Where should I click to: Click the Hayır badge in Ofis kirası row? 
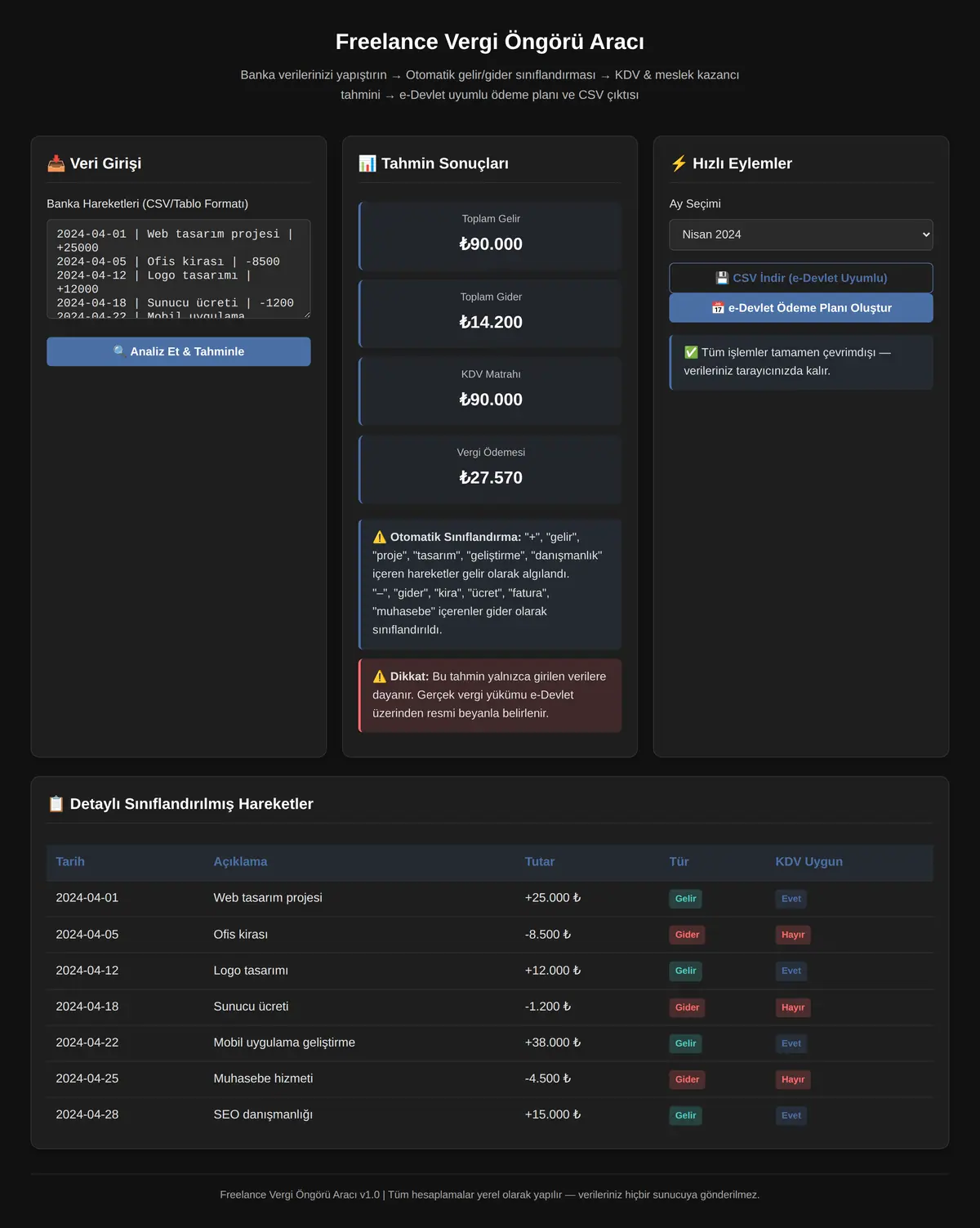tap(793, 935)
